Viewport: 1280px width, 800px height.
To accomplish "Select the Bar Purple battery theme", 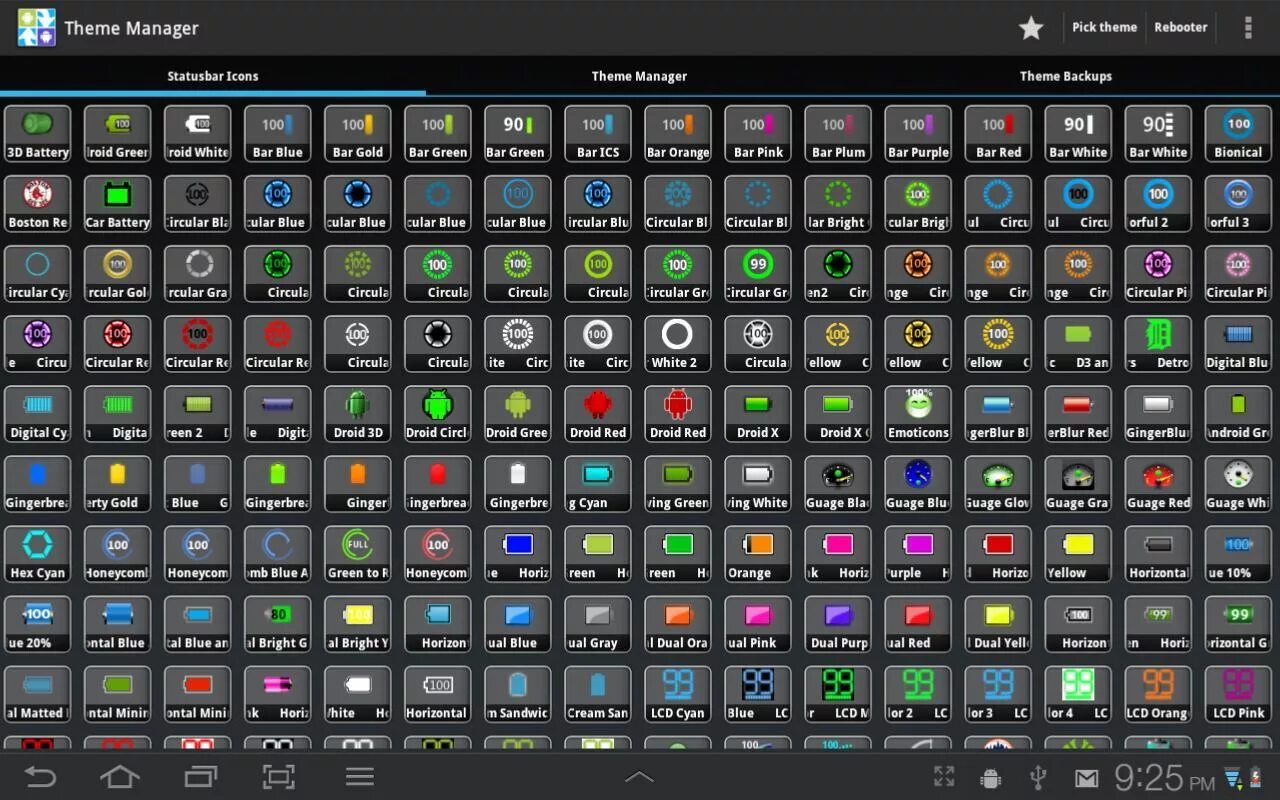I will (918, 134).
